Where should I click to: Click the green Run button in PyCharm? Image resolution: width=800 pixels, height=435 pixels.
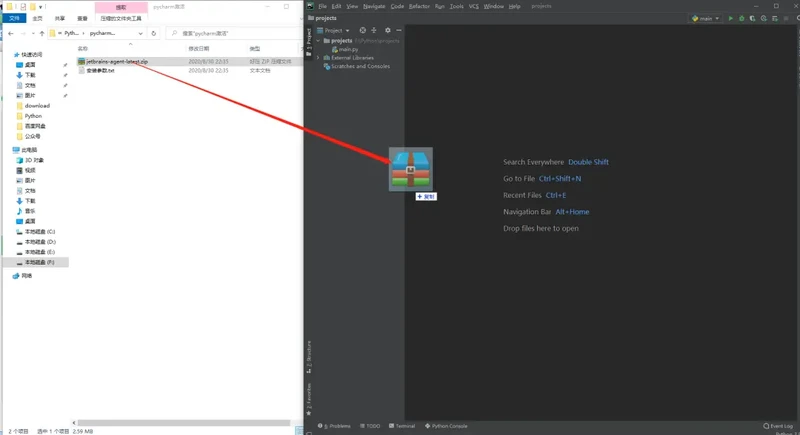pyautogui.click(x=731, y=18)
